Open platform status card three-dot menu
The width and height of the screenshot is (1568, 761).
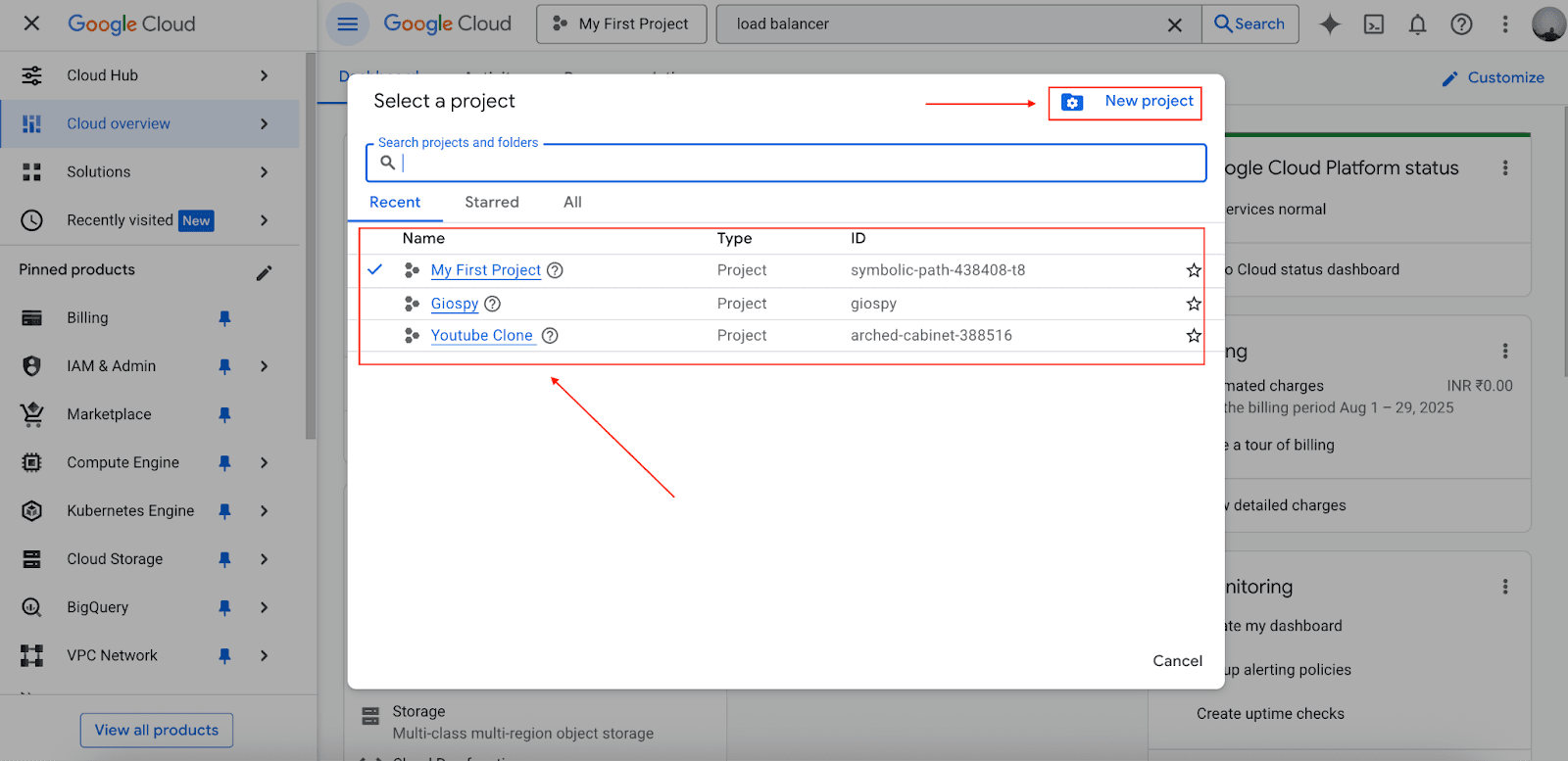coord(1505,168)
